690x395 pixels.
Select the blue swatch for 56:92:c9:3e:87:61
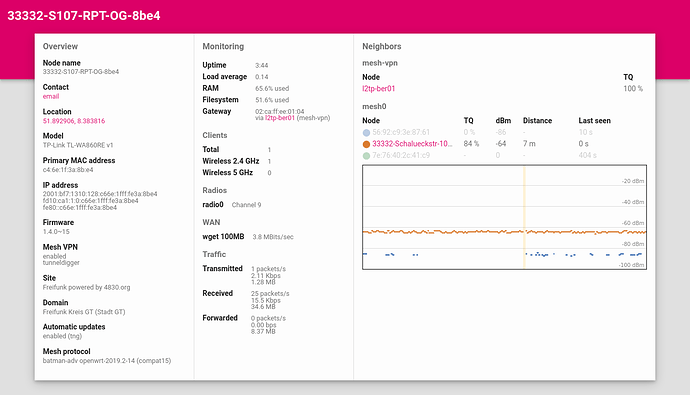(366, 132)
